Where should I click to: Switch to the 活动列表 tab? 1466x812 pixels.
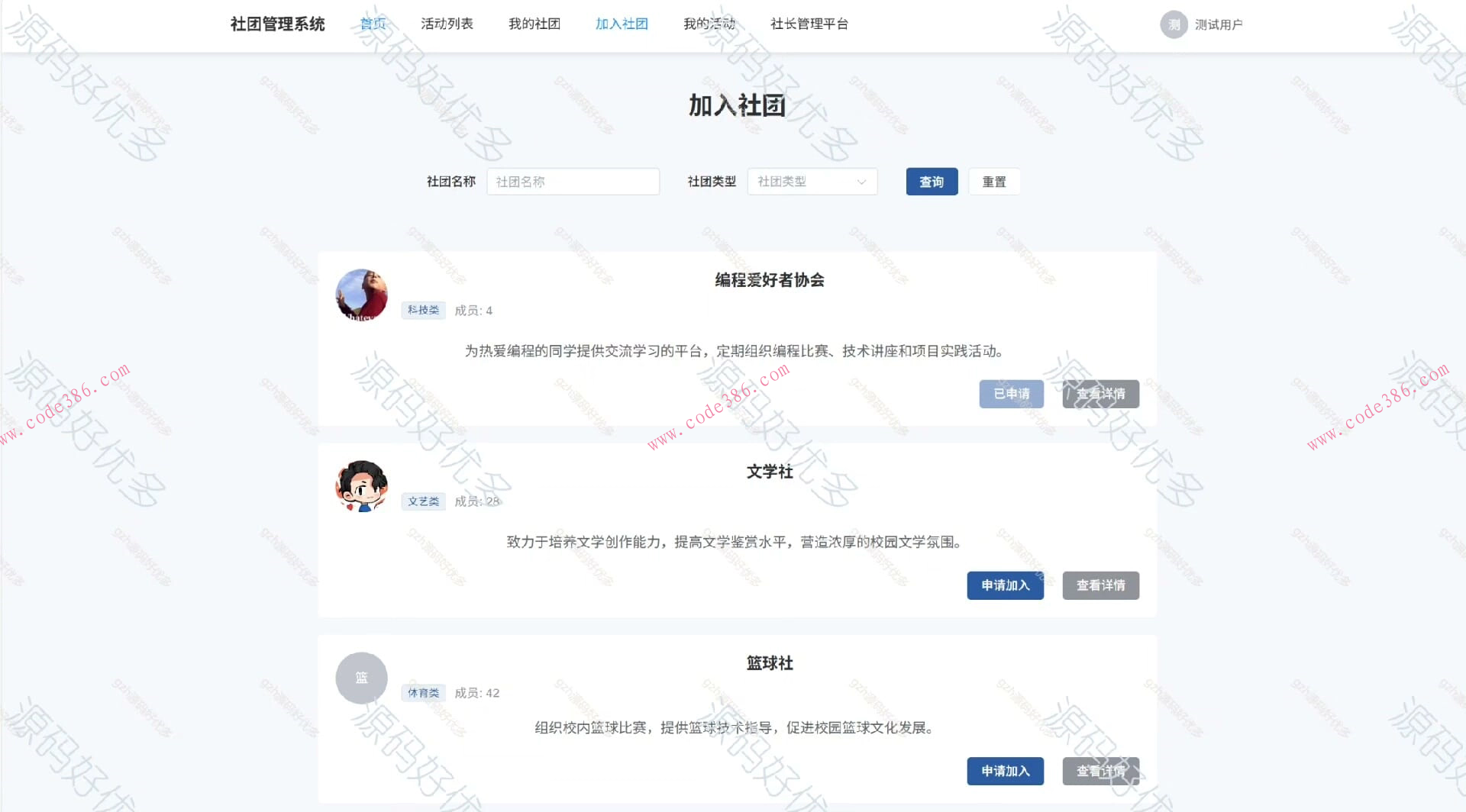[447, 24]
